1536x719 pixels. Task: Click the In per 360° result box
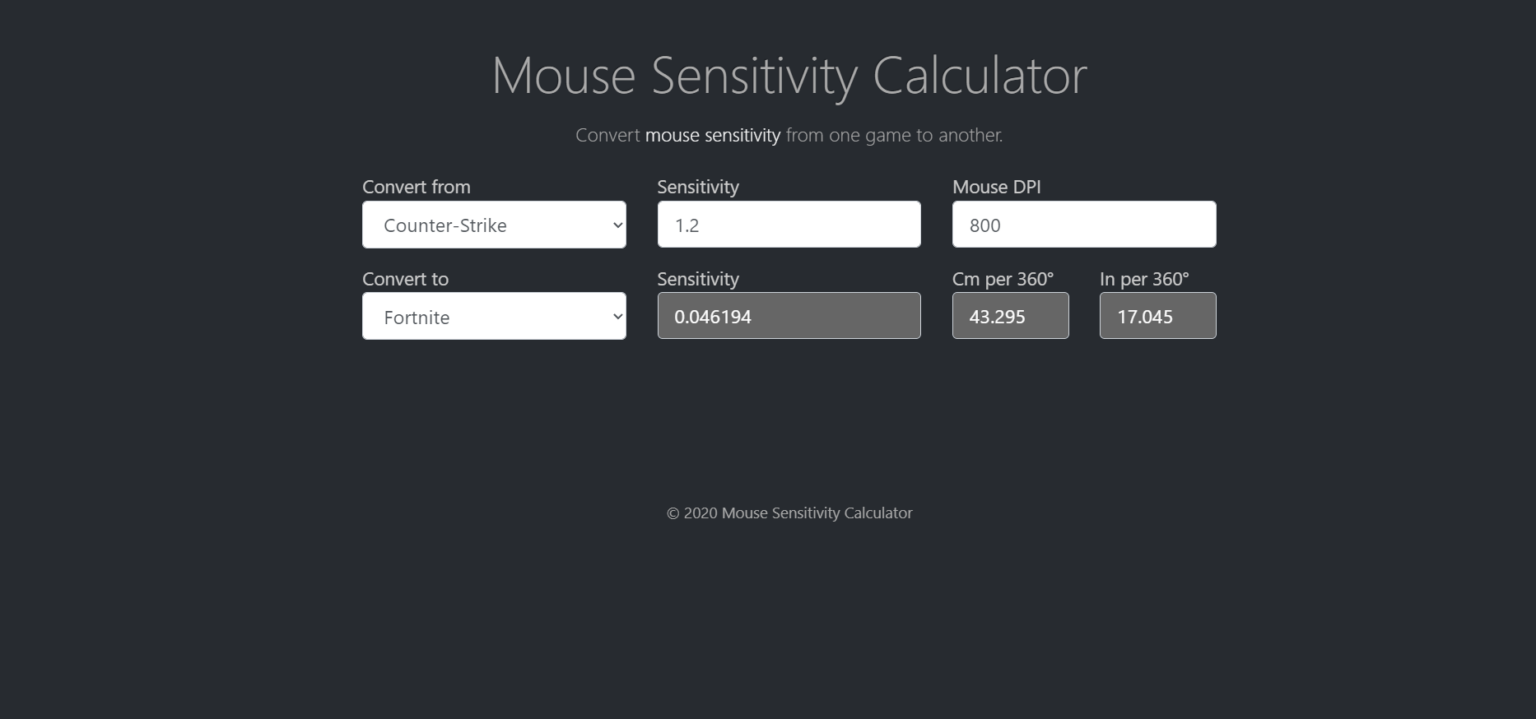(x=1157, y=316)
